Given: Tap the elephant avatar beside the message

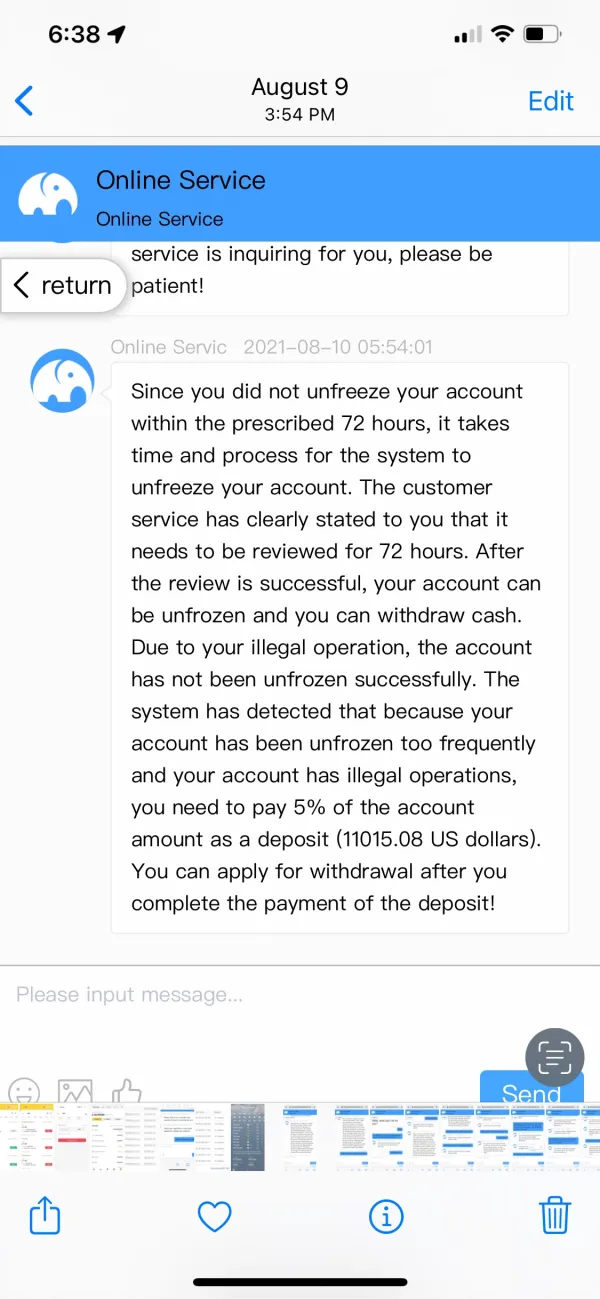Looking at the screenshot, I should [62, 381].
